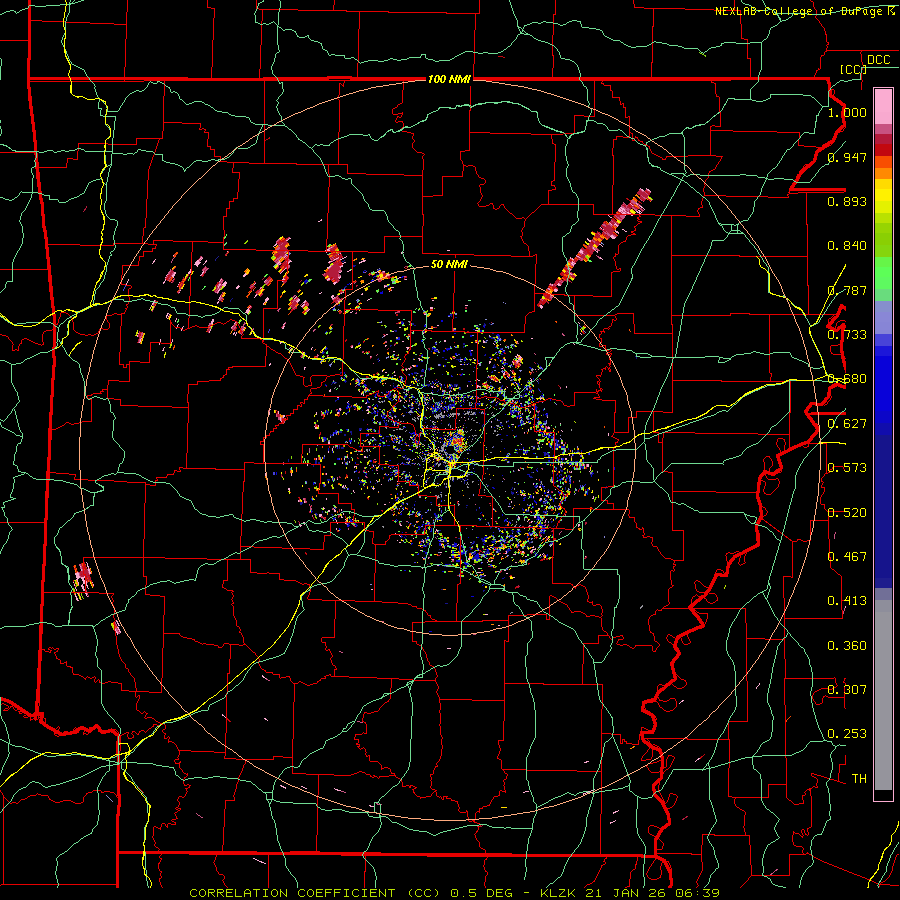Click the [CC] product label
This screenshot has height=900, width=900.
point(852,69)
